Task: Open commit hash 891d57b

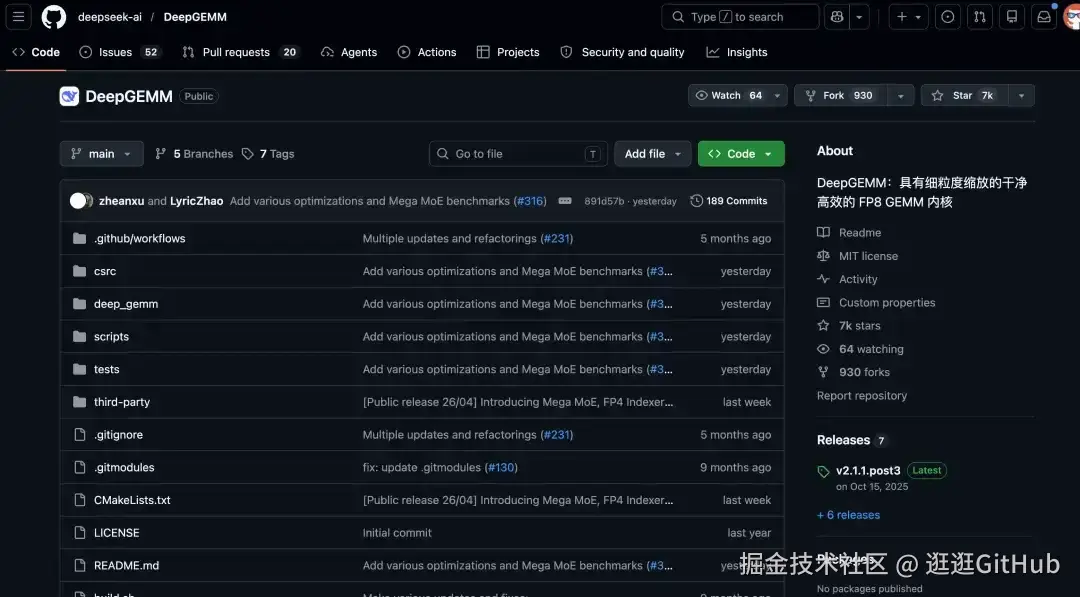Action: 604,201
